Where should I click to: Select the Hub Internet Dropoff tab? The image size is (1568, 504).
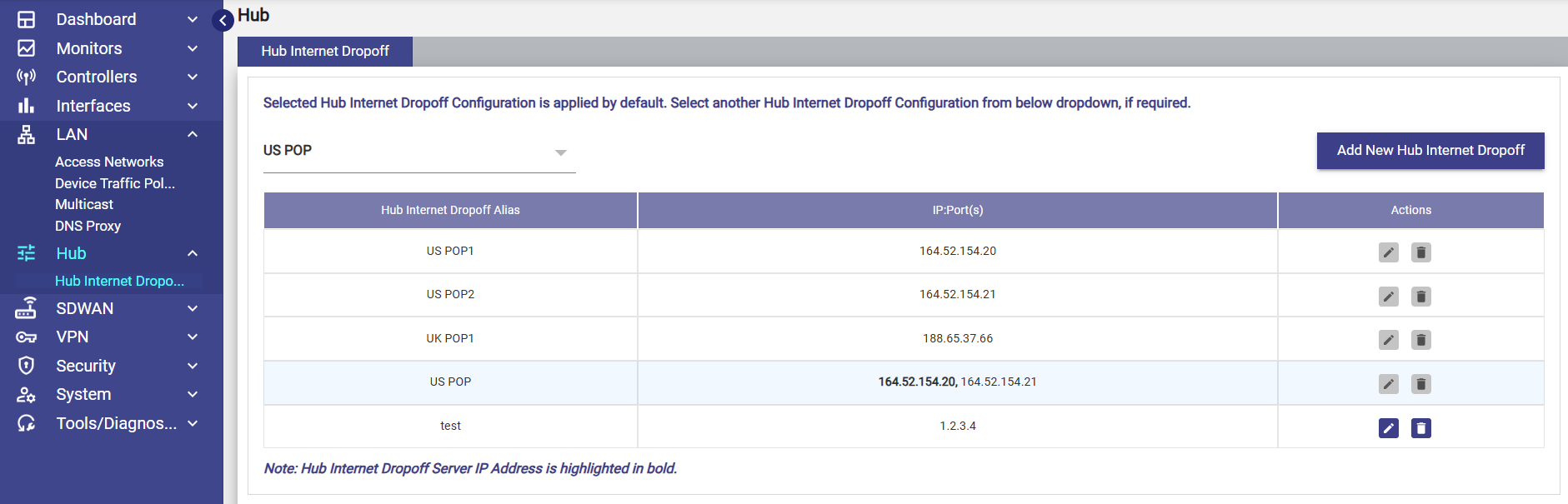[x=324, y=51]
